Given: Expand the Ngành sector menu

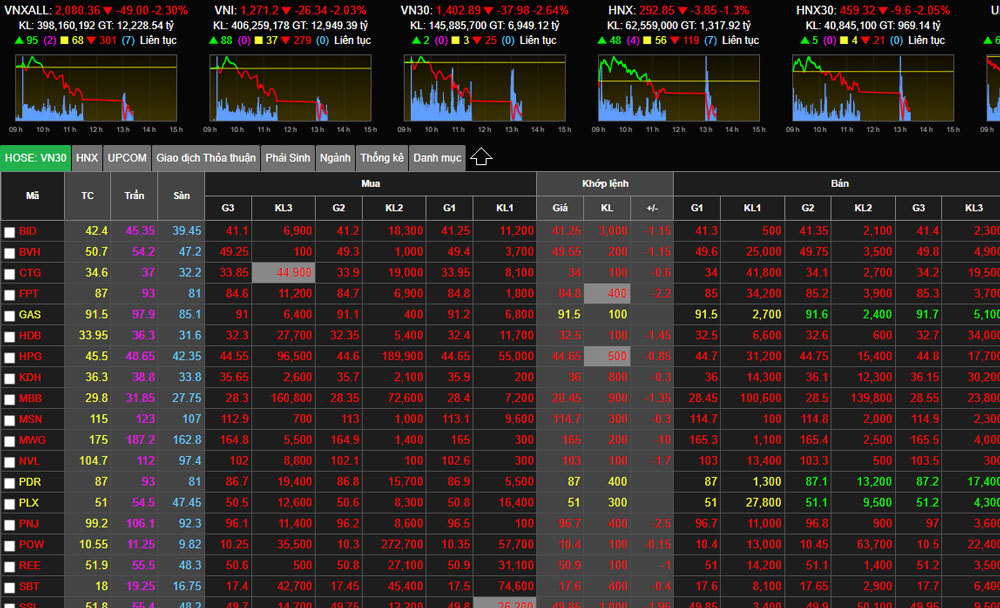Looking at the screenshot, I should tap(335, 158).
